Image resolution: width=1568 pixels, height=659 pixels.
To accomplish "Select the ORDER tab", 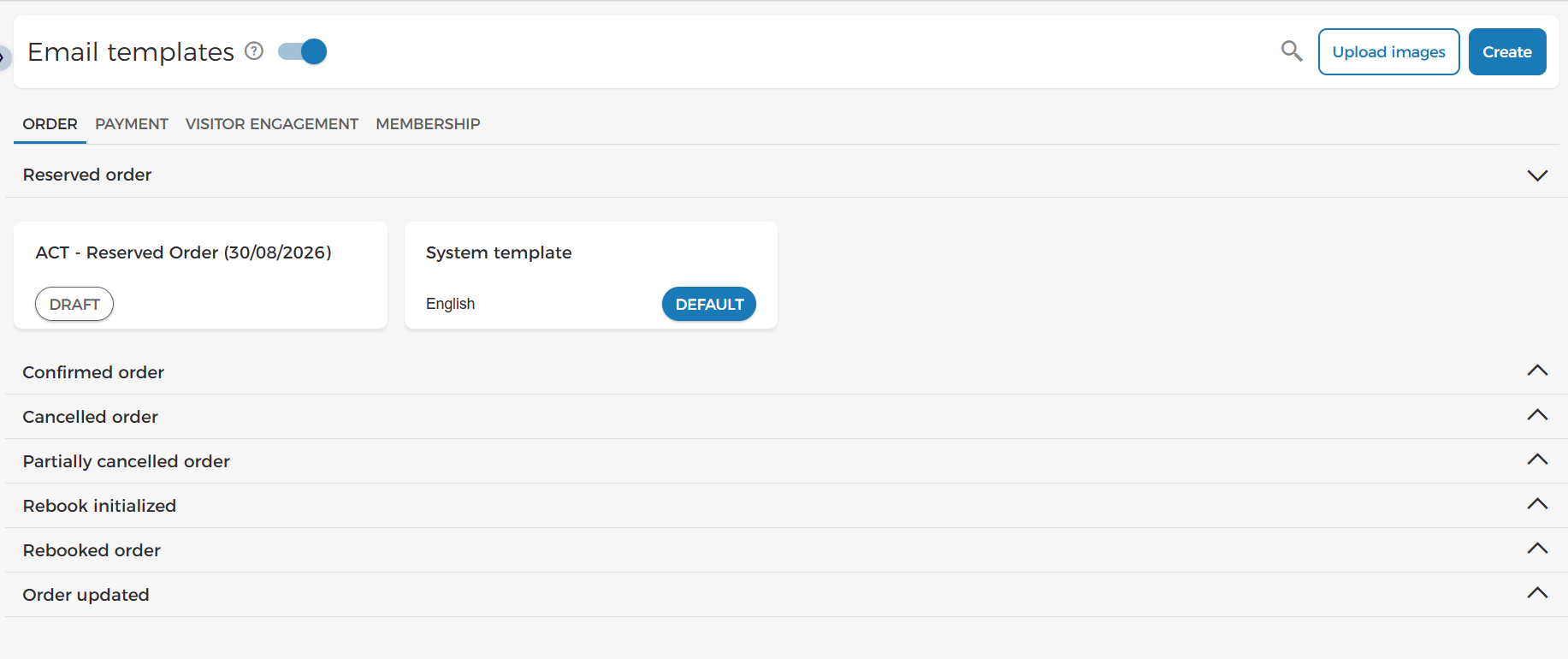I will tap(50, 124).
